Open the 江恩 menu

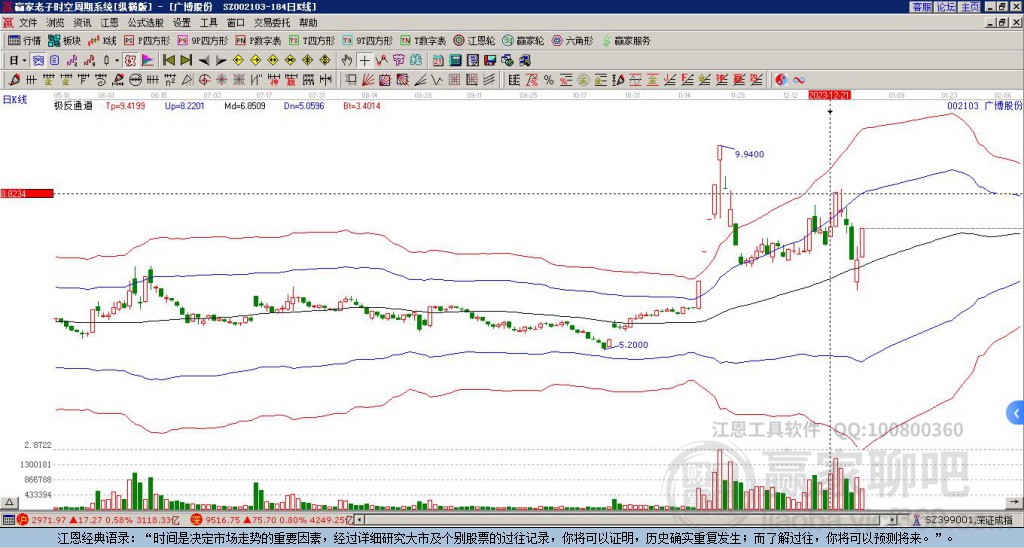pos(109,23)
